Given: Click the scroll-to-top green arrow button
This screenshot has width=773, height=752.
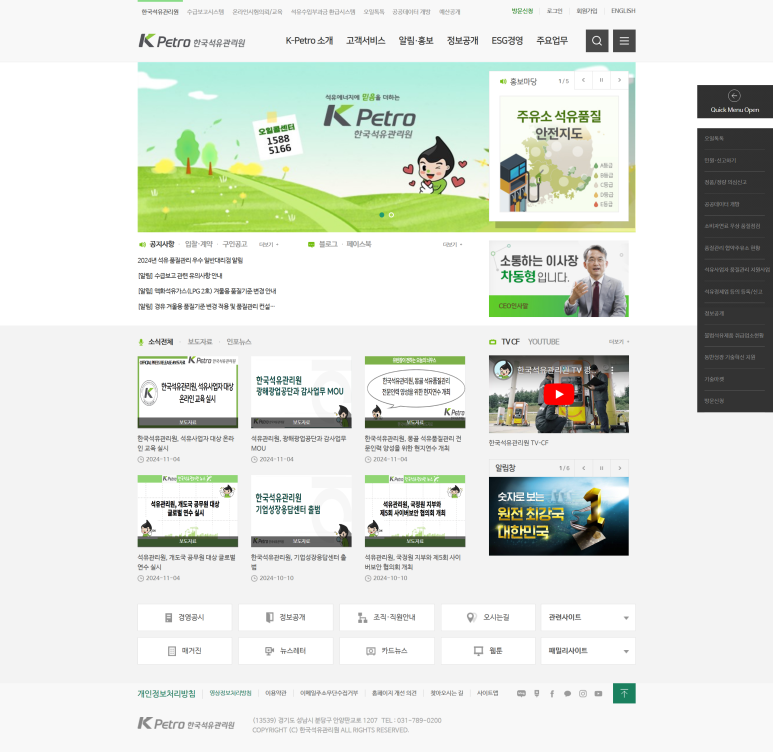Looking at the screenshot, I should click(624, 693).
